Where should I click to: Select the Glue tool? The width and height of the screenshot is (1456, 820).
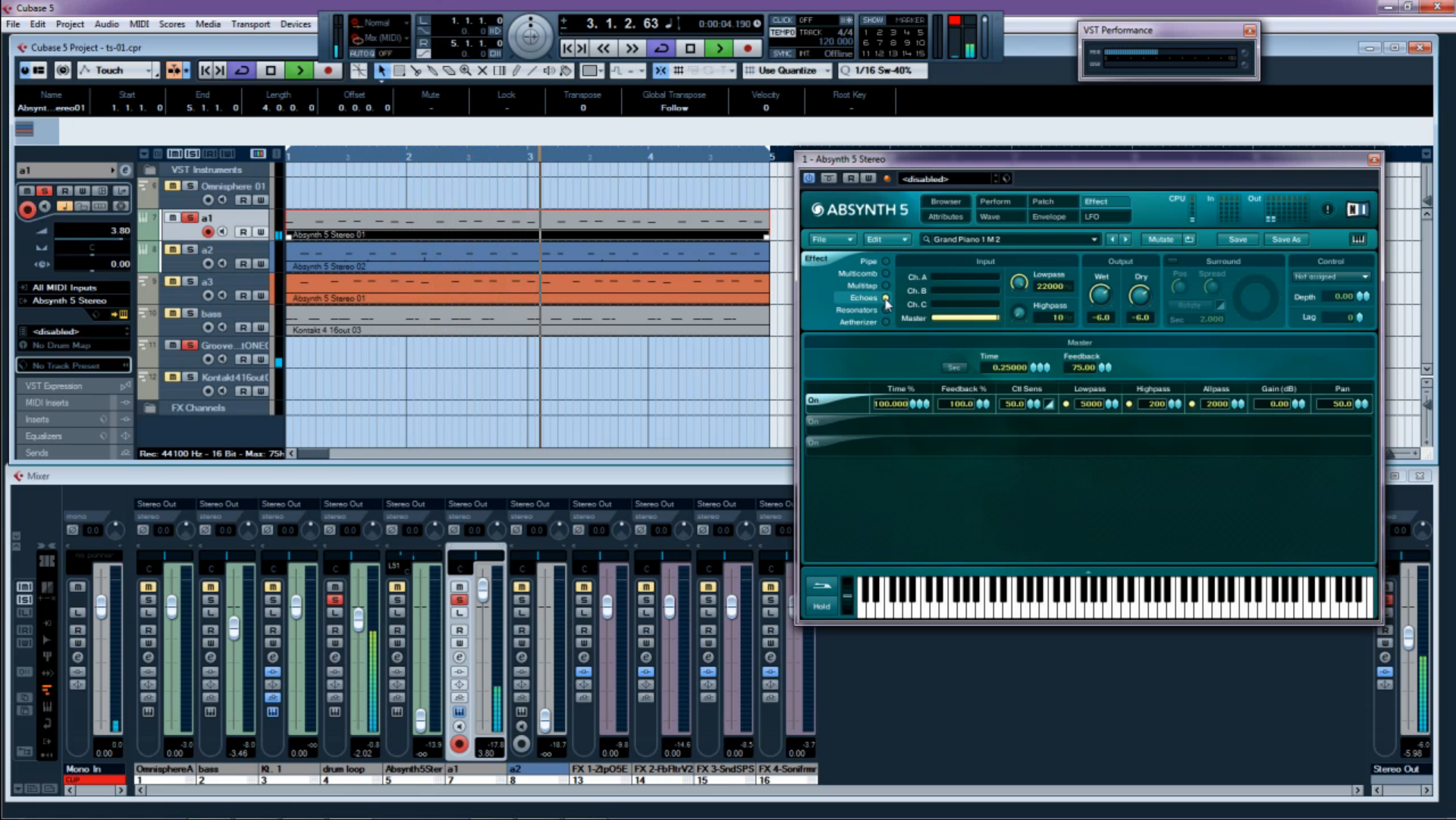432,71
